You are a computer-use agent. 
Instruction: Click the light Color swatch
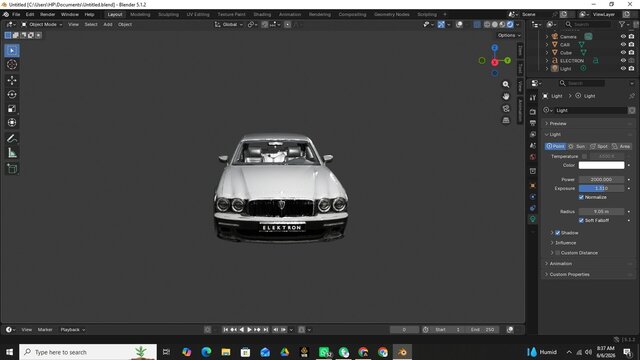coord(601,165)
